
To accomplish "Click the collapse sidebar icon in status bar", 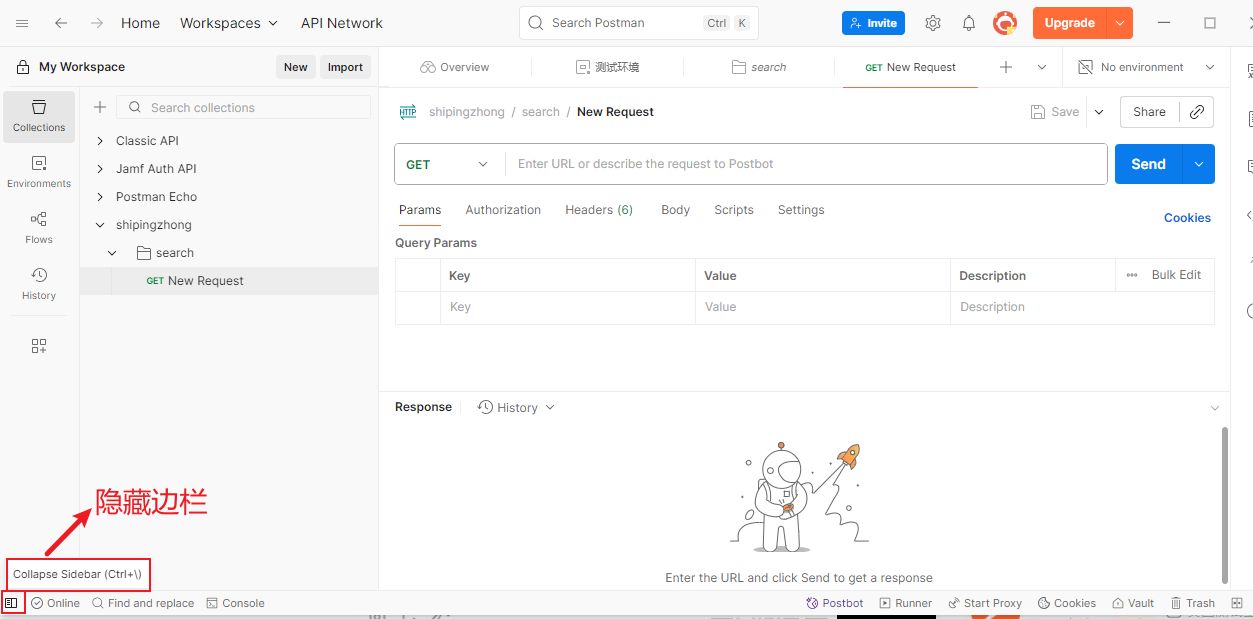I will click(11, 603).
